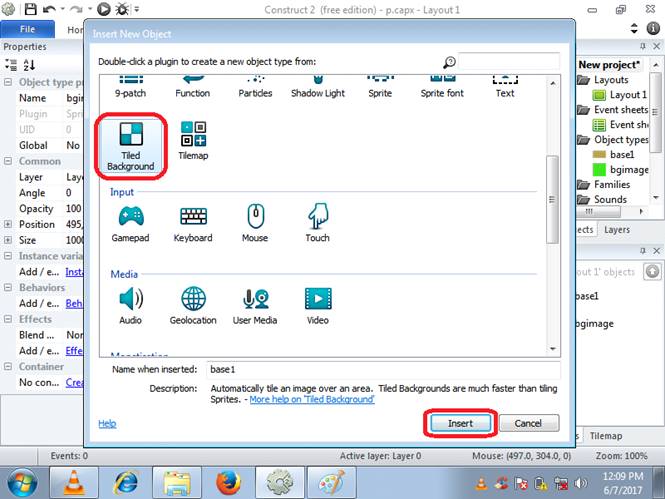Choose the Keyboard input plugin
This screenshot has width=665, height=499.
click(x=193, y=224)
